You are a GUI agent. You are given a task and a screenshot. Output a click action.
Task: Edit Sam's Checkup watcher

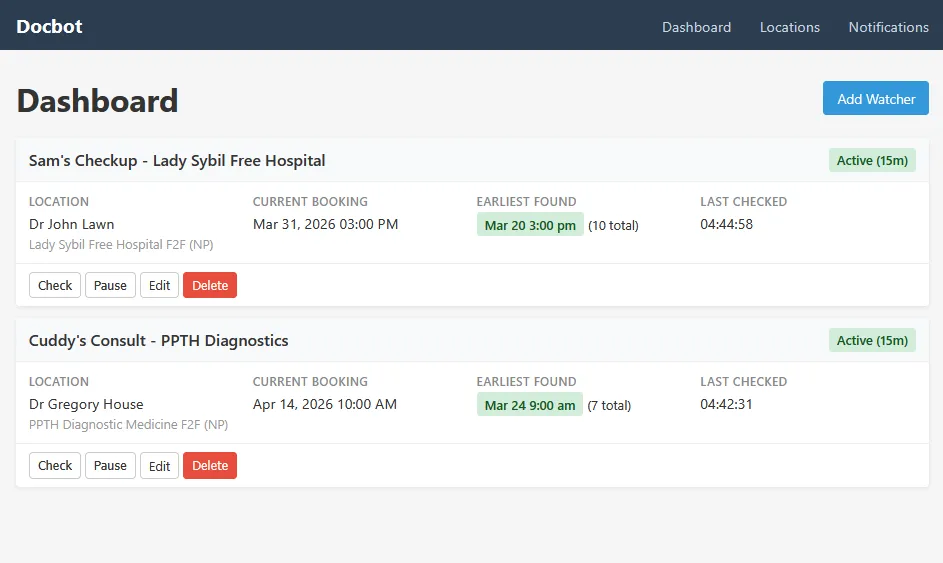tap(159, 285)
